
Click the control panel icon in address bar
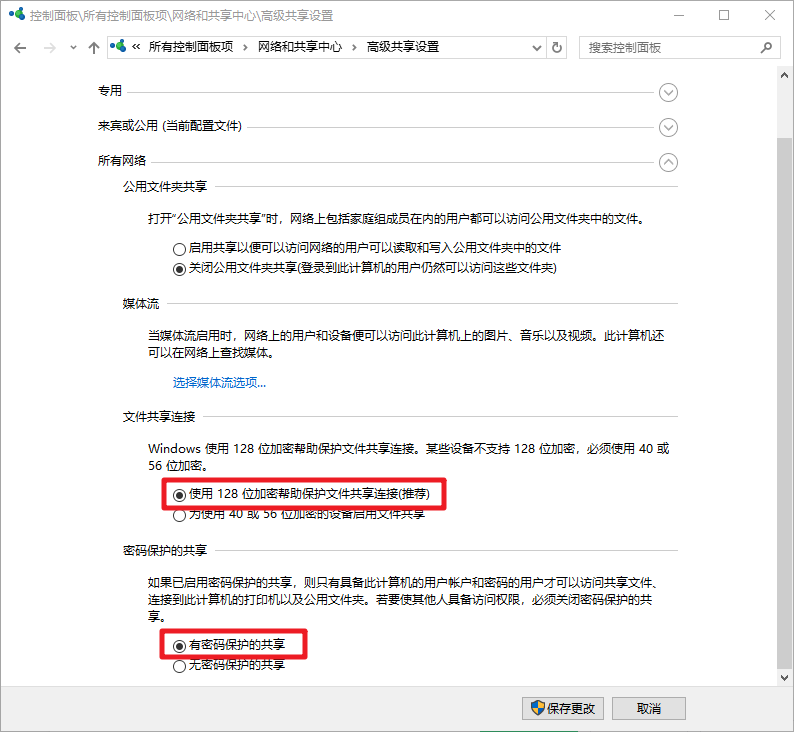118,47
